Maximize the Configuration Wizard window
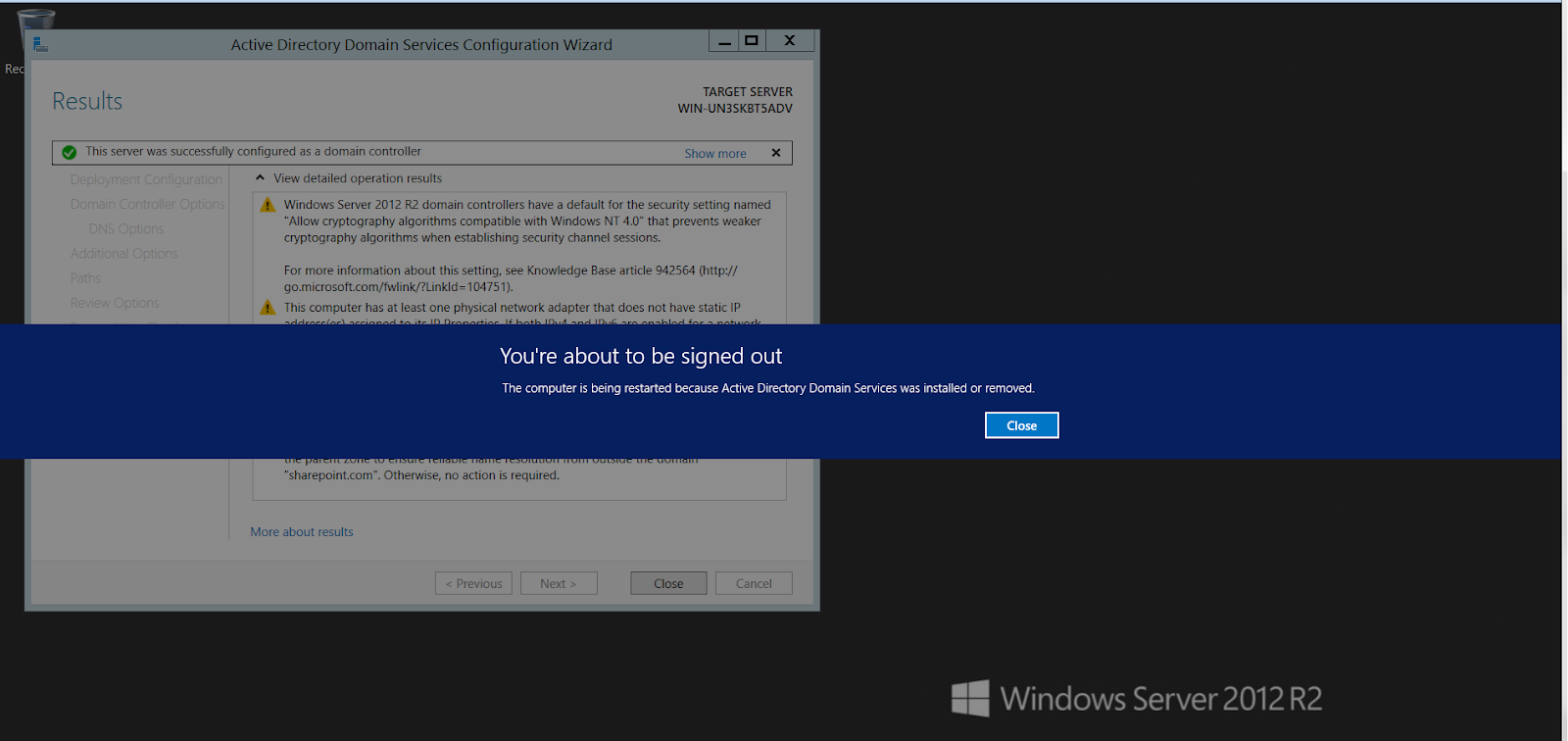Viewport: 1568px width, 741px height. (752, 41)
